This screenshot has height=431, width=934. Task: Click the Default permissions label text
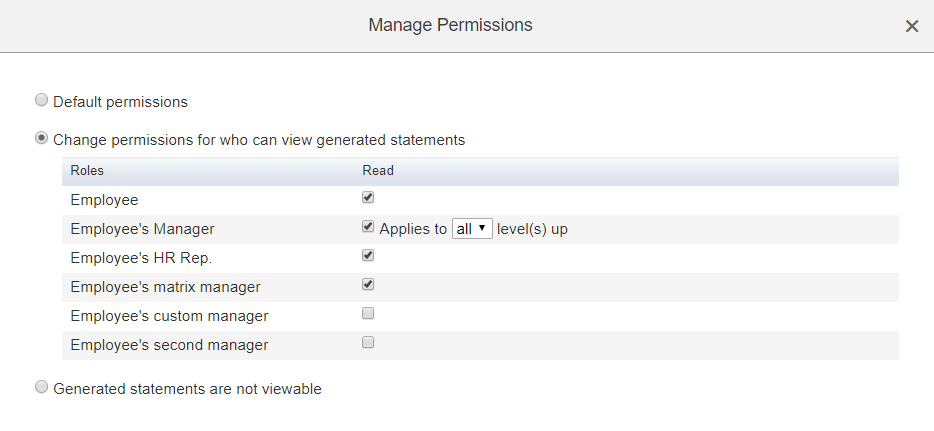(x=120, y=102)
